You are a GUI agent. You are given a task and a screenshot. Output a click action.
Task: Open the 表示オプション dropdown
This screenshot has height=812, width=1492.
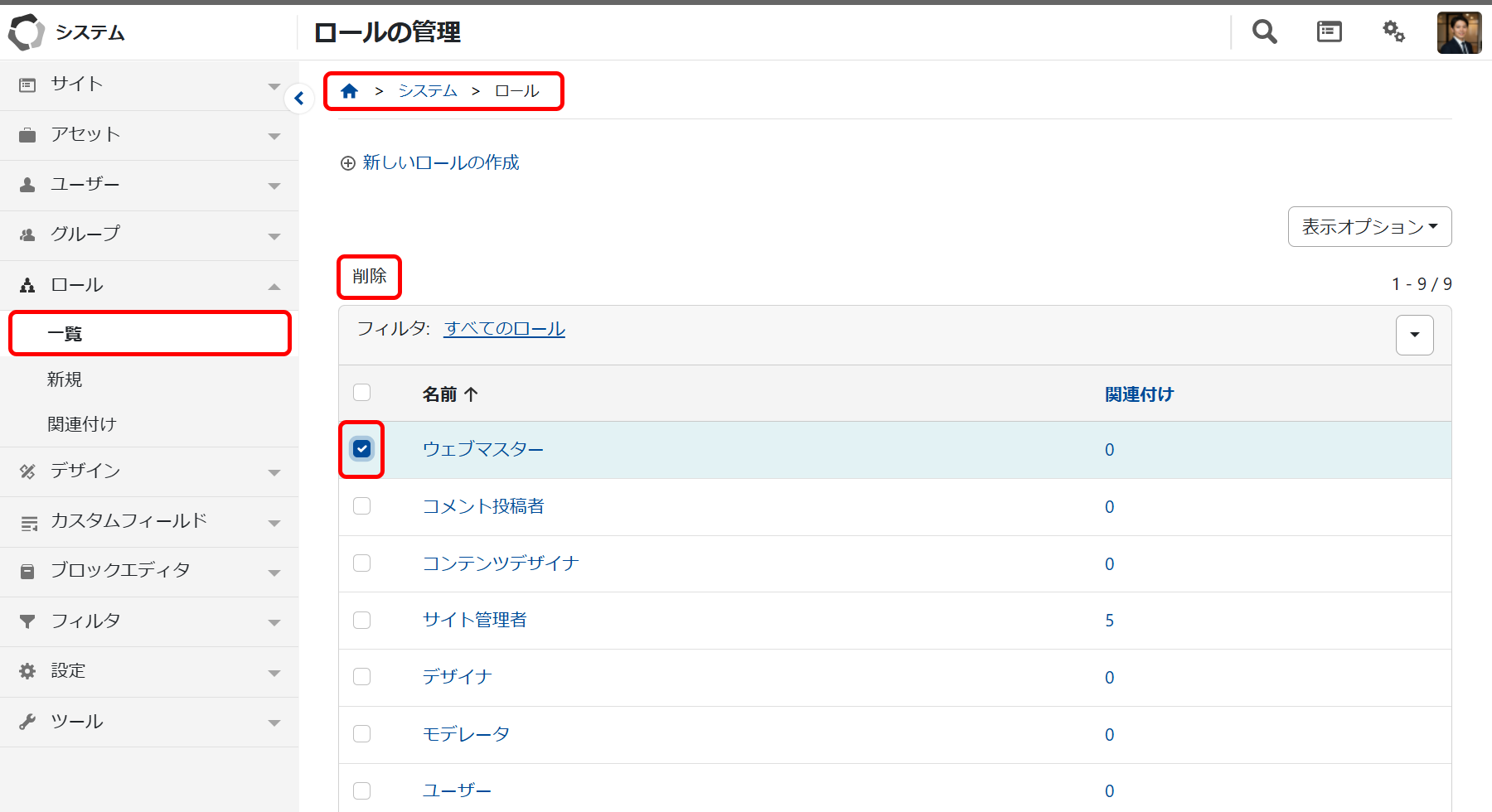[1369, 227]
